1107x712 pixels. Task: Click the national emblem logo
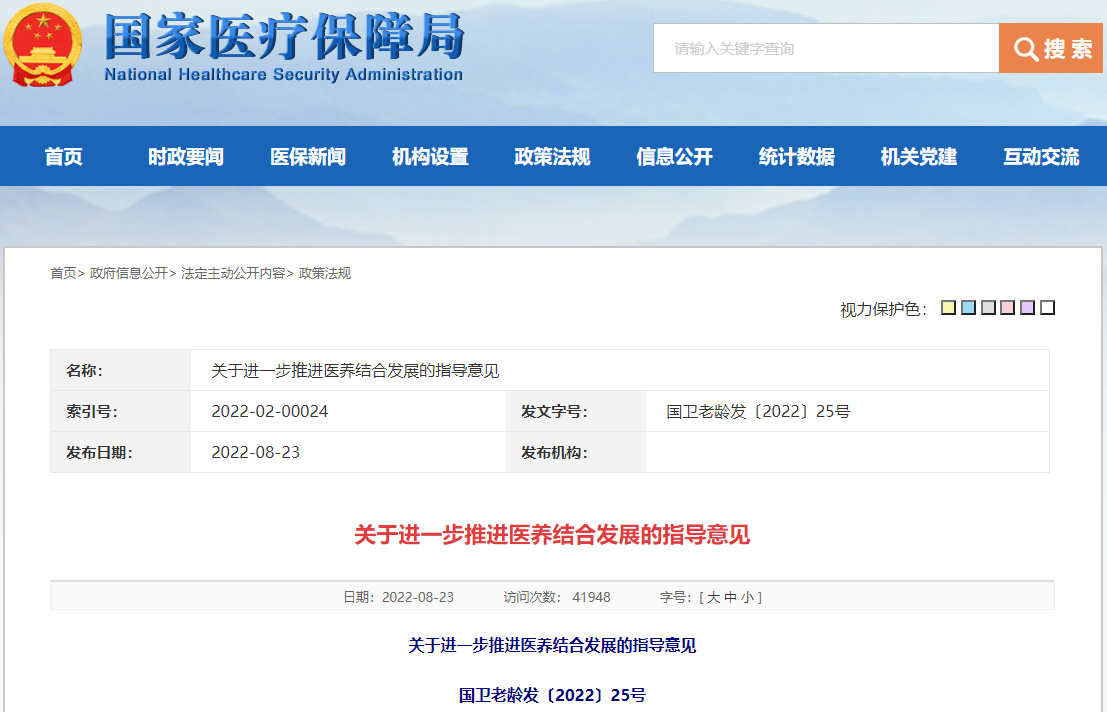click(43, 45)
